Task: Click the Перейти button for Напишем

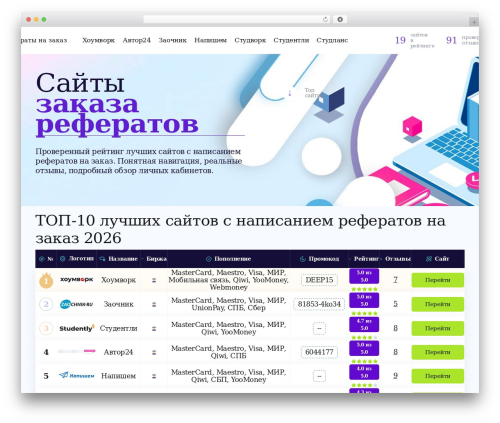Action: pos(438,376)
